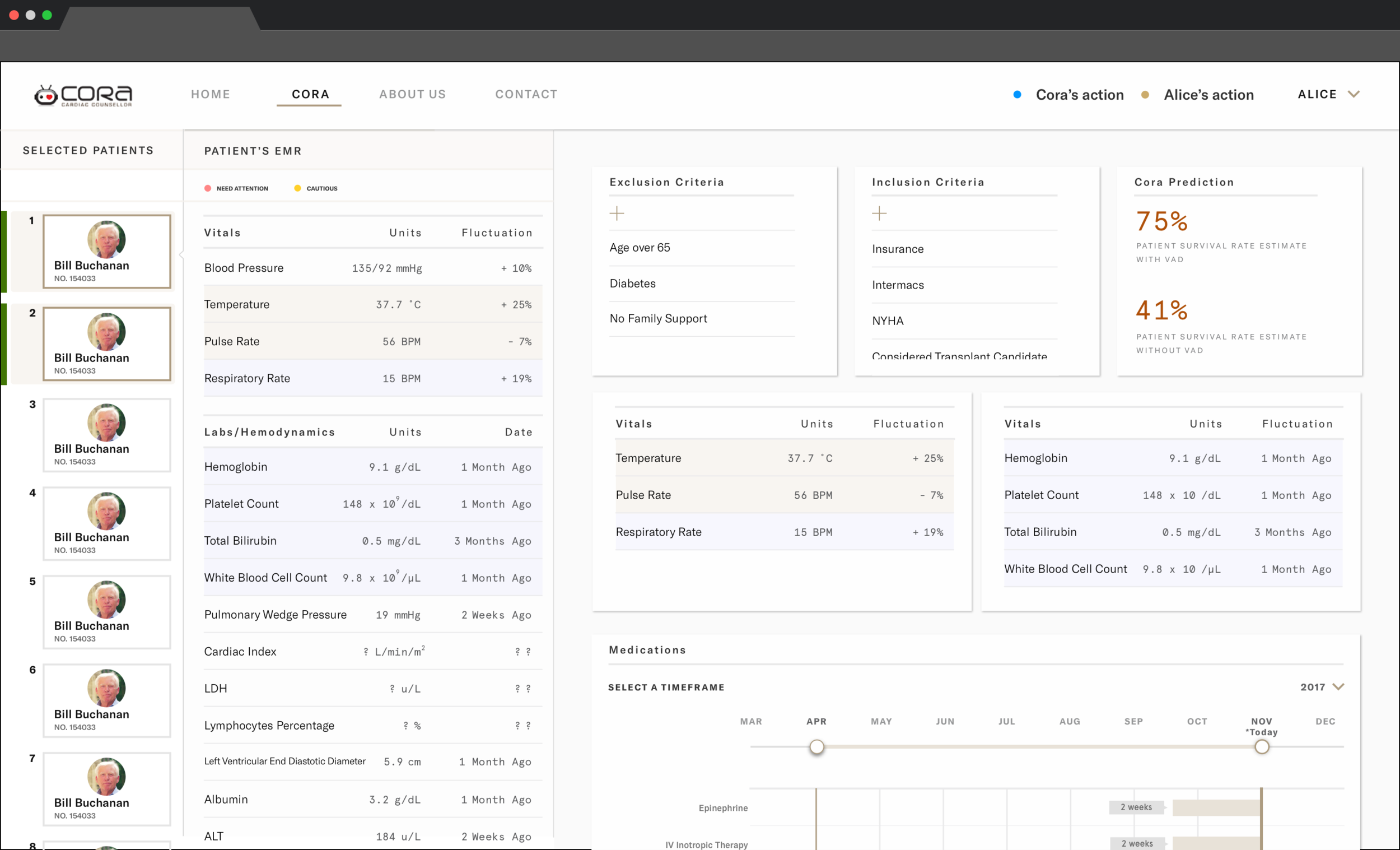The height and width of the screenshot is (850, 1400).
Task: Select the CORA navigation tab
Action: pyautogui.click(x=310, y=94)
